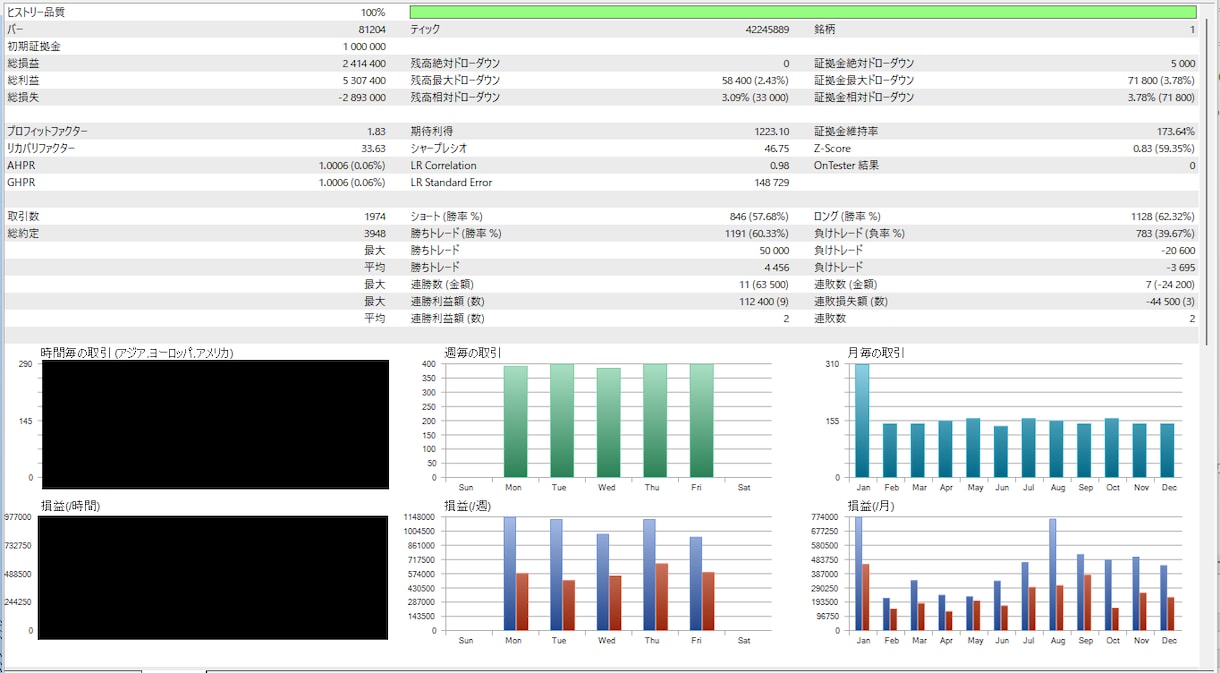Select the losing trades value 783 (39.67%)
1220x673 pixels.
(1165, 233)
